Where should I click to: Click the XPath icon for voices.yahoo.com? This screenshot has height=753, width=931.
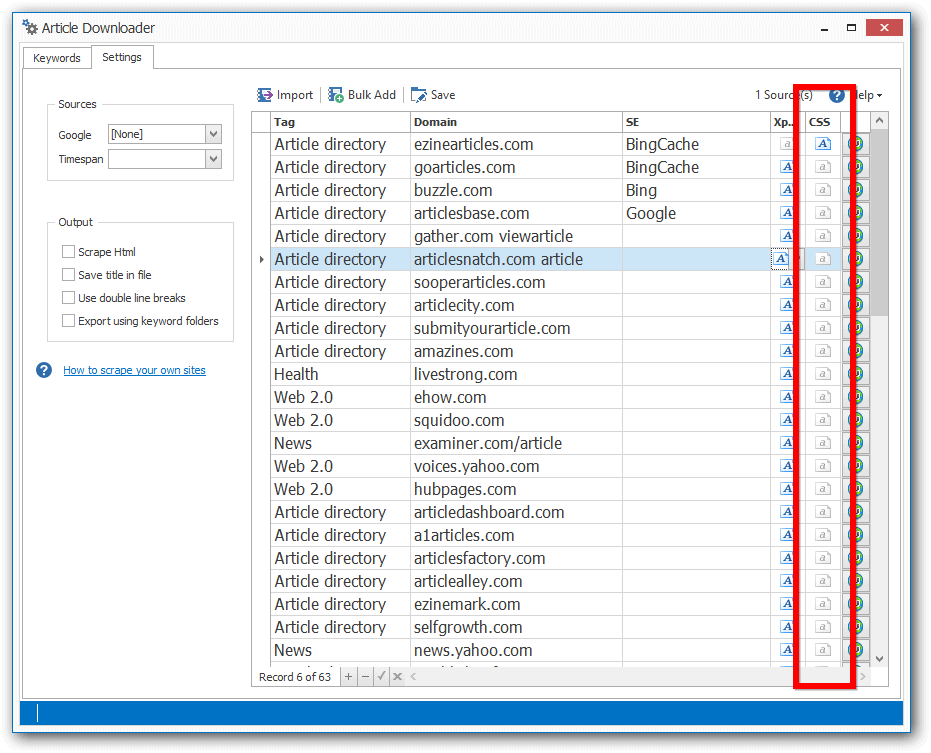[x=787, y=466]
